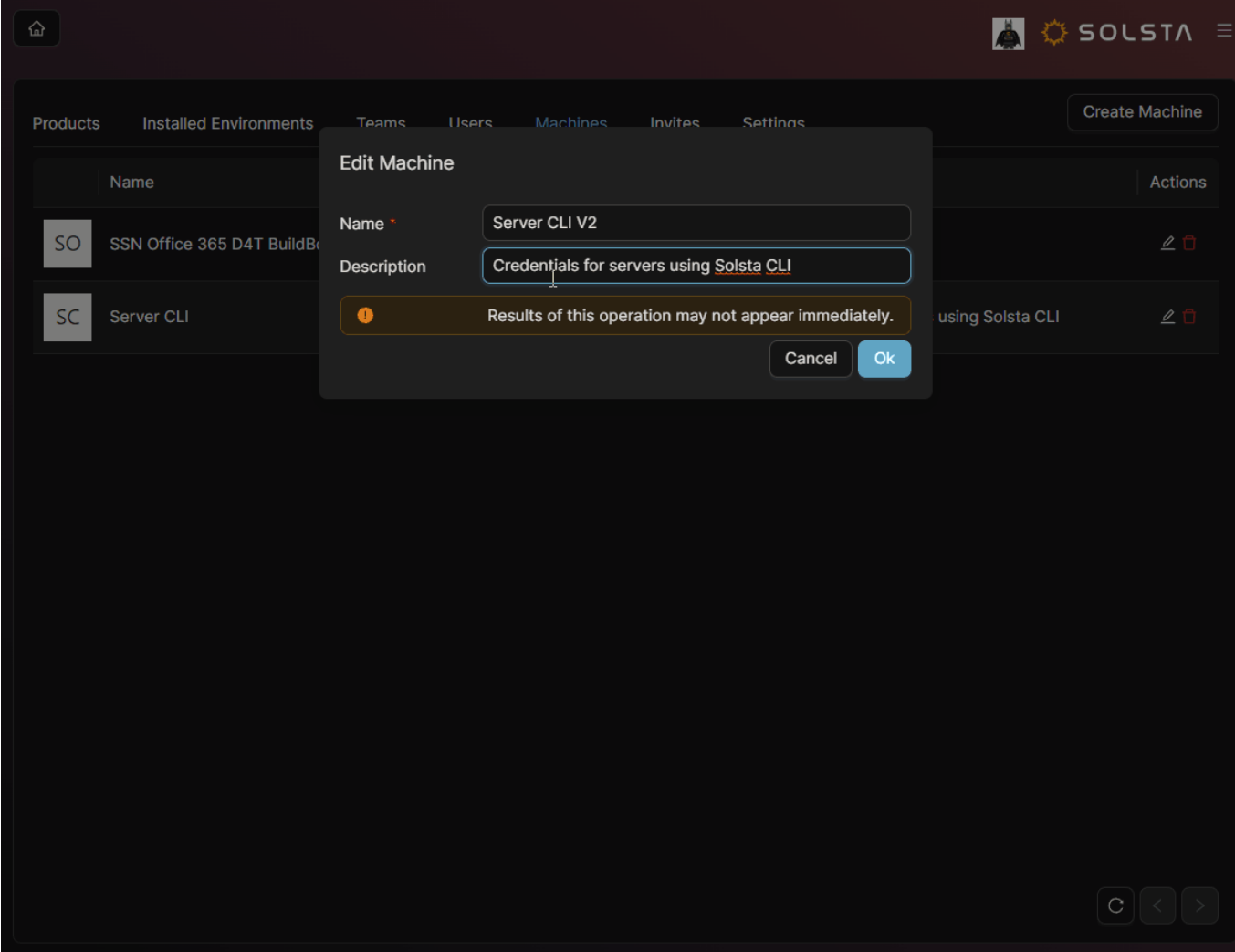
Task: Click the orange warning icon in dialog
Action: (365, 315)
